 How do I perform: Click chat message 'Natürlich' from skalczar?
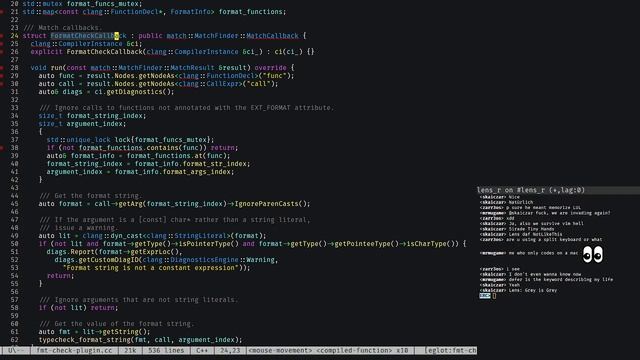(520, 202)
